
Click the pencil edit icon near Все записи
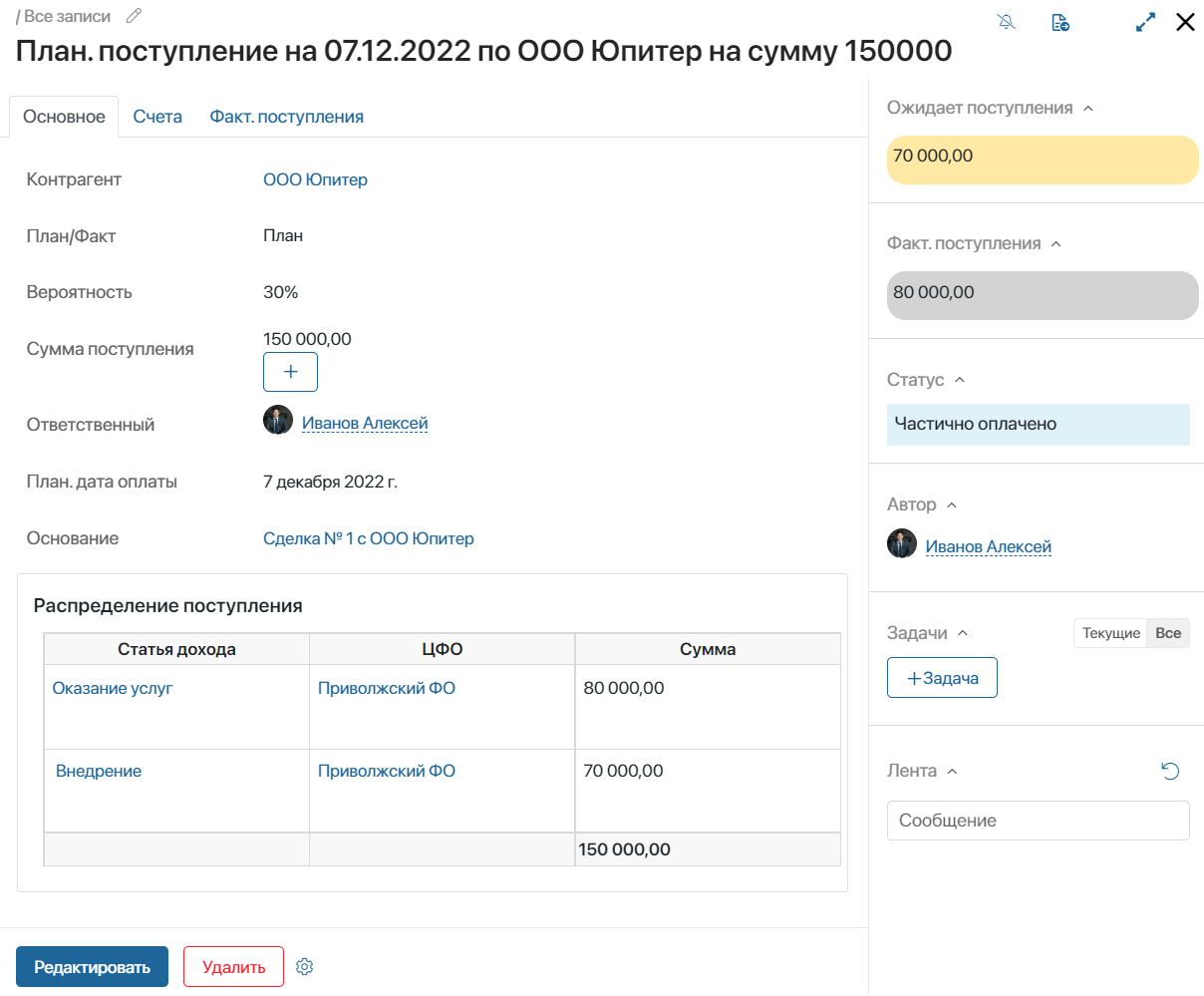(135, 16)
